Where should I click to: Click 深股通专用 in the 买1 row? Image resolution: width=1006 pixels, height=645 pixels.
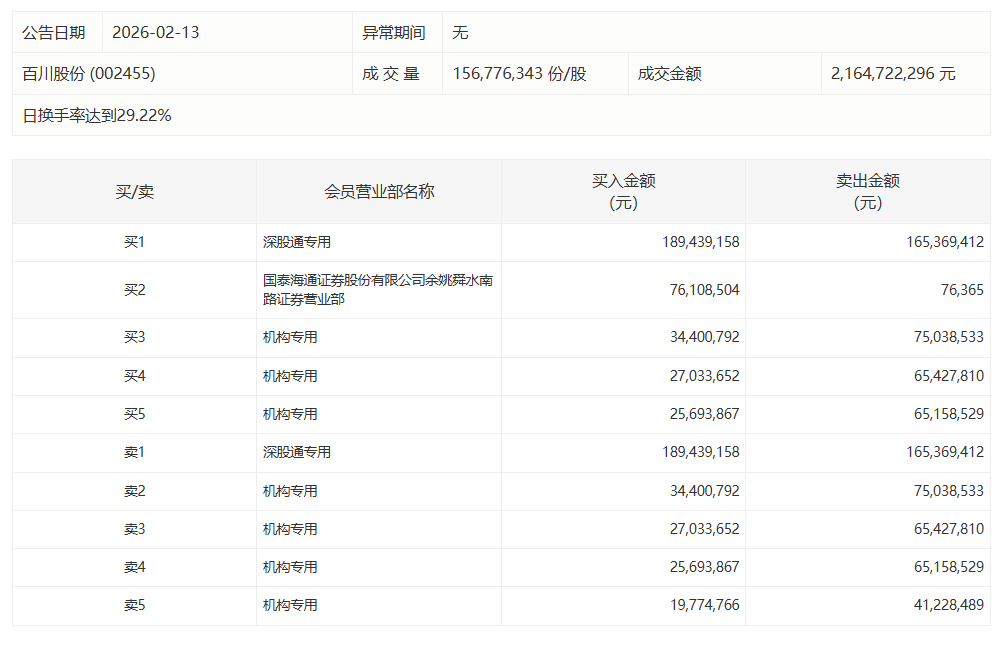(x=297, y=242)
